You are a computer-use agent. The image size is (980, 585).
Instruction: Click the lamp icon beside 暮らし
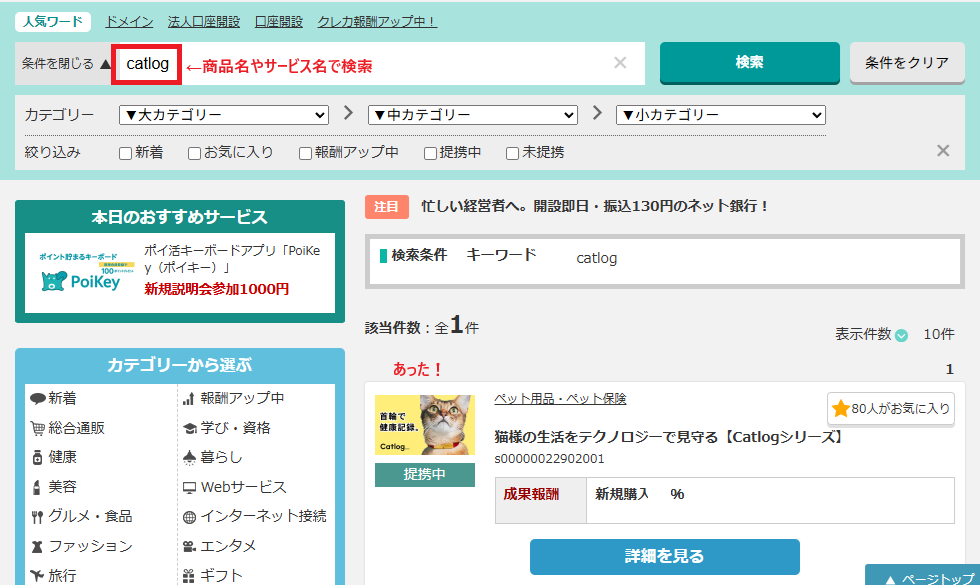pyautogui.click(x=189, y=458)
